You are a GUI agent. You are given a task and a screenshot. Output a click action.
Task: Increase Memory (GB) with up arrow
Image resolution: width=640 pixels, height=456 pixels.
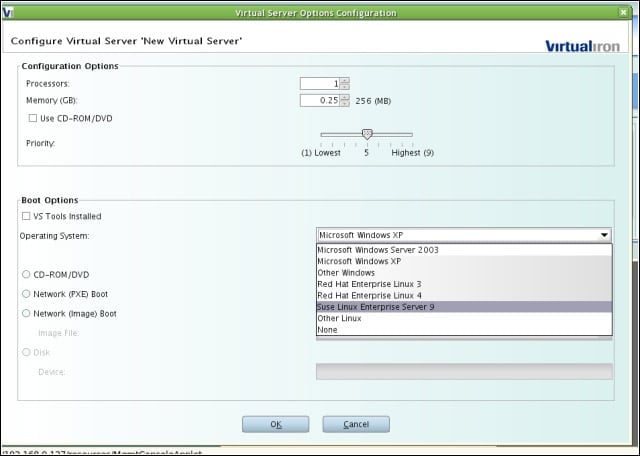[345, 98]
